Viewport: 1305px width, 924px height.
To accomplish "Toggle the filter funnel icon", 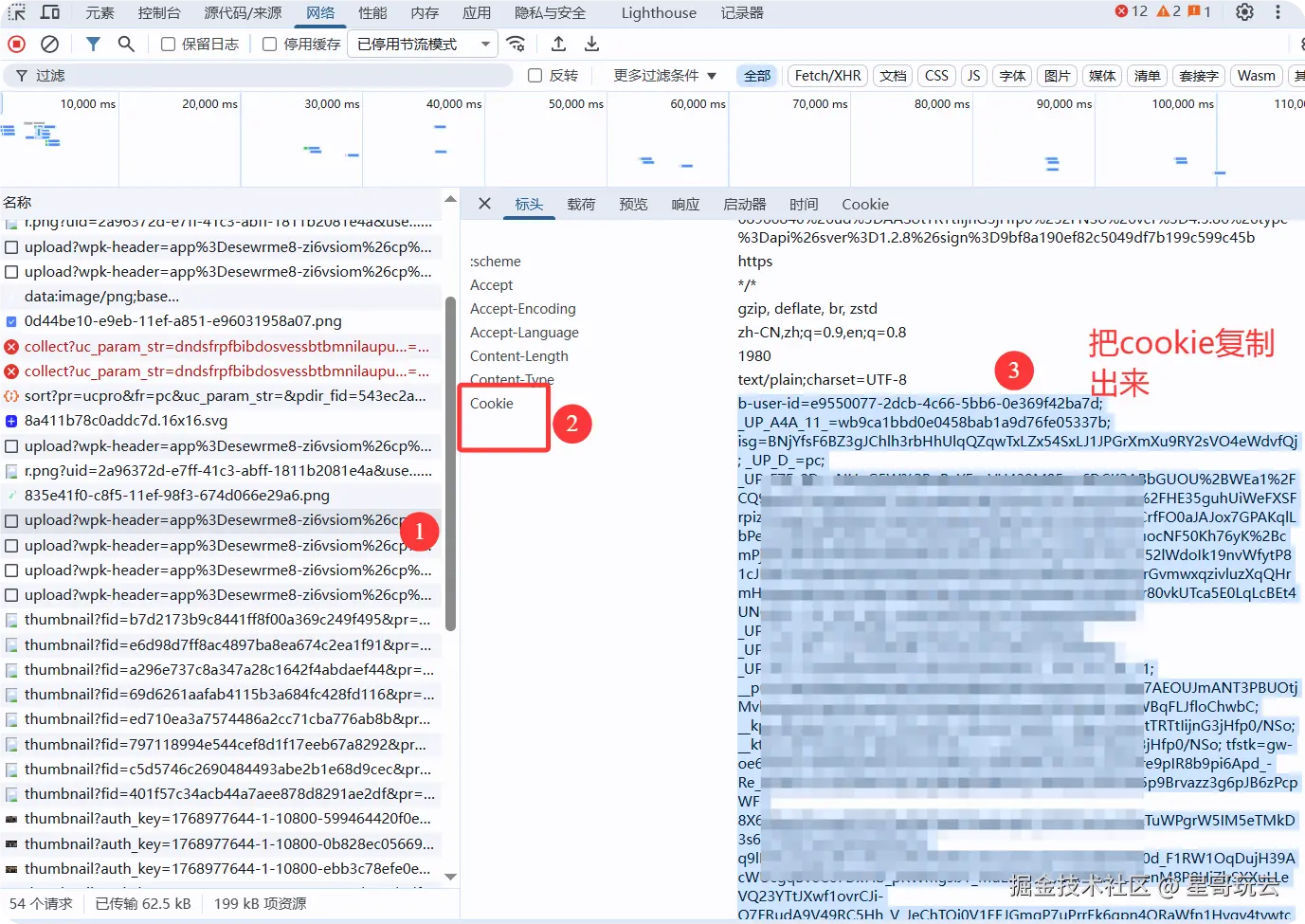I will point(93,44).
